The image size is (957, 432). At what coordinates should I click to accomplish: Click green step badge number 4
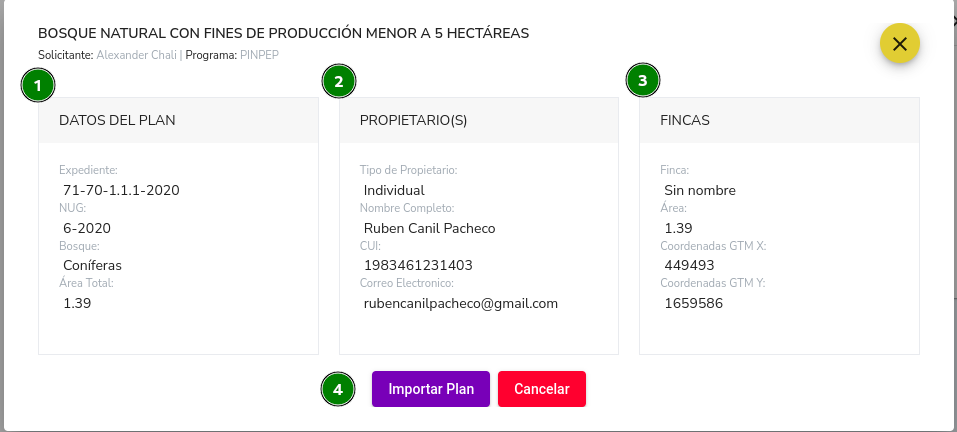tap(338, 389)
